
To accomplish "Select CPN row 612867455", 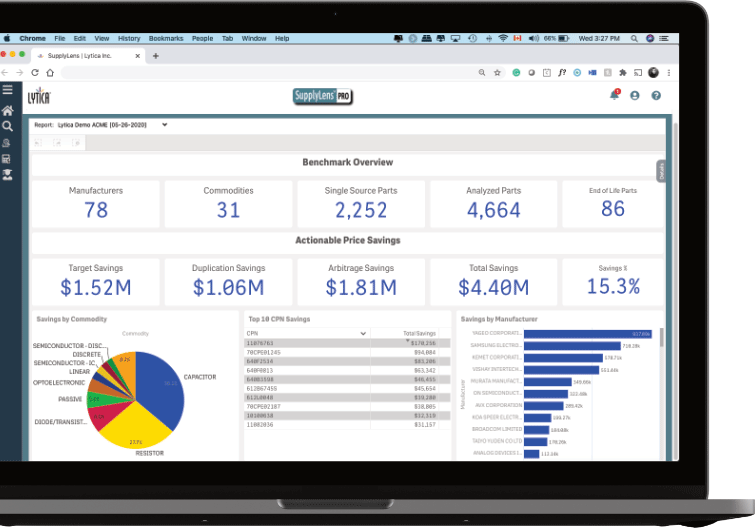I will pyautogui.click(x=347, y=389).
